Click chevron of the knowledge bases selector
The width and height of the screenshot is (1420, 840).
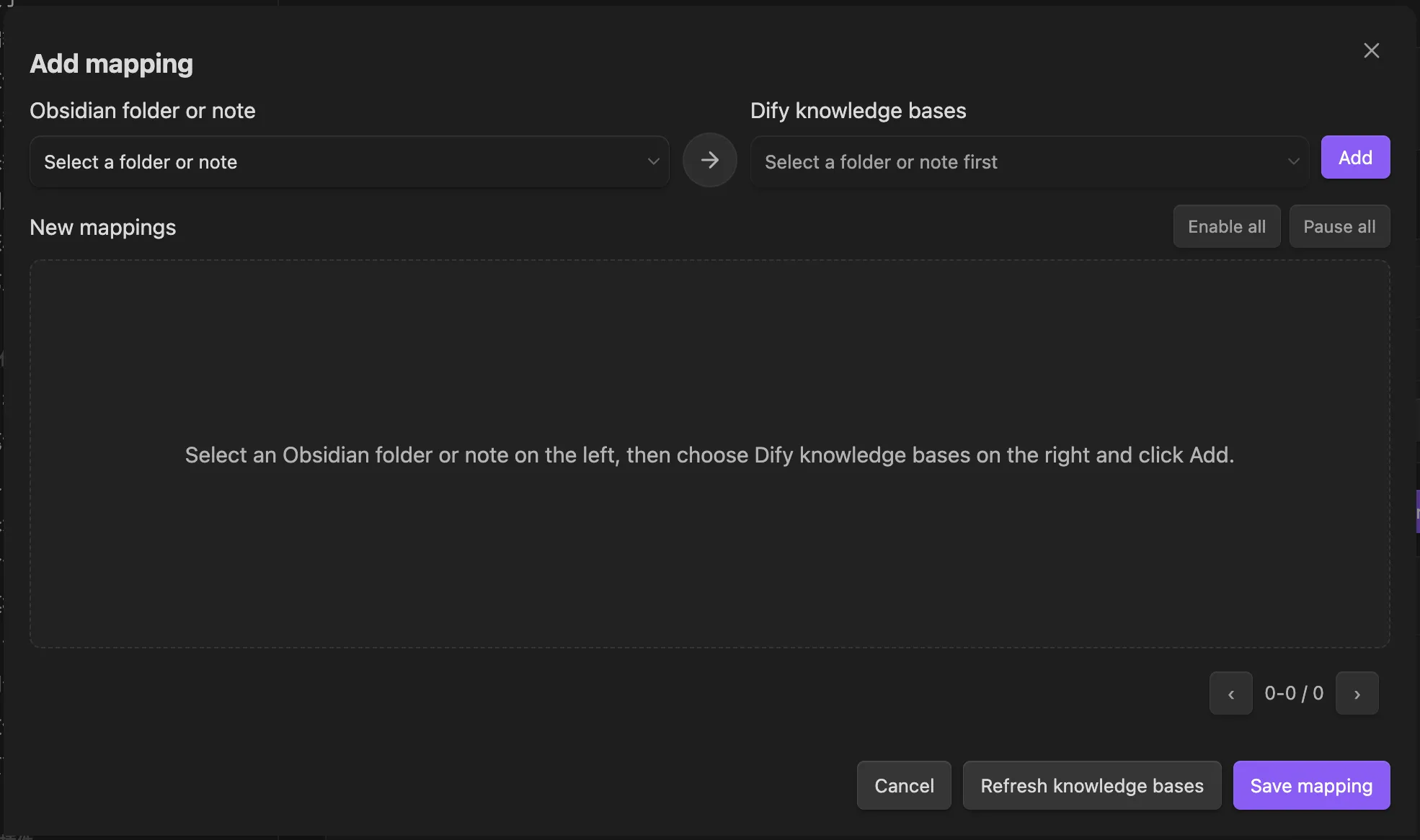(x=1293, y=161)
